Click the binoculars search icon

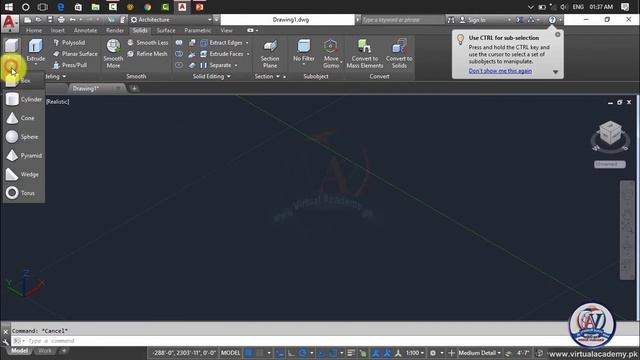coord(451,20)
